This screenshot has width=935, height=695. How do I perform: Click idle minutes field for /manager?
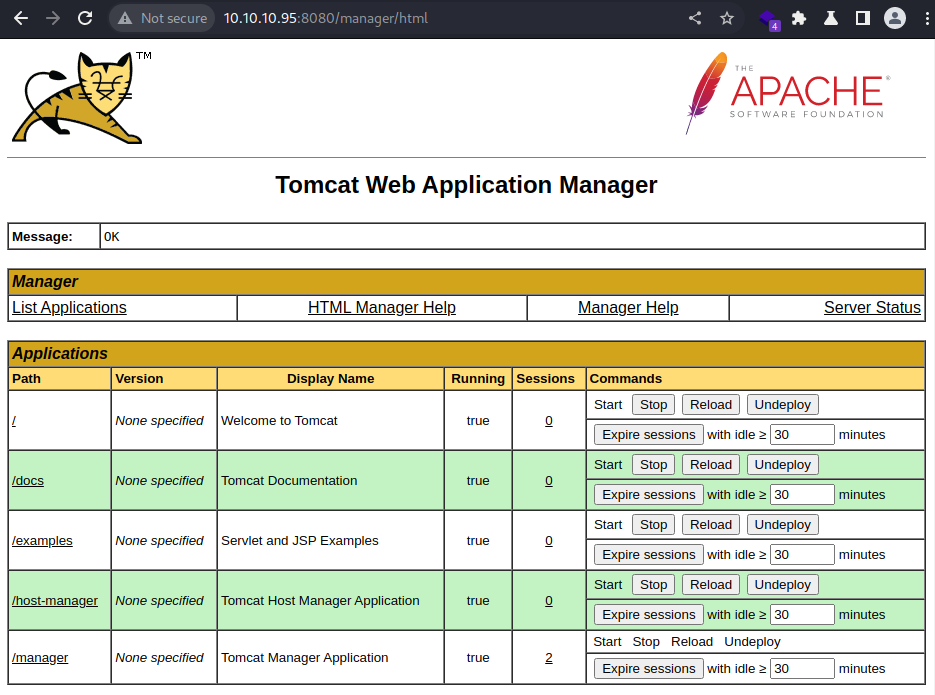[802, 669]
